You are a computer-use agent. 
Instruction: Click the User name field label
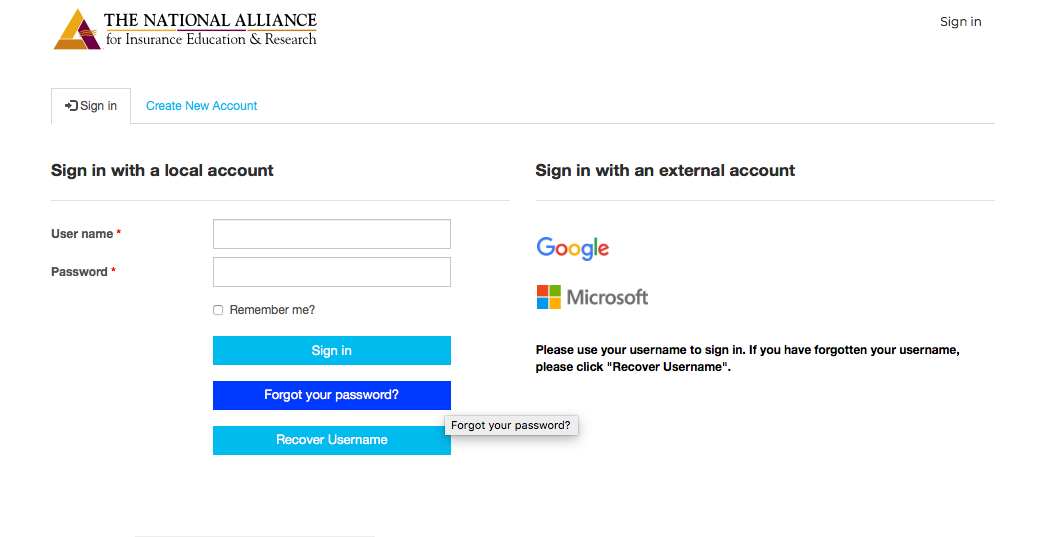82,234
